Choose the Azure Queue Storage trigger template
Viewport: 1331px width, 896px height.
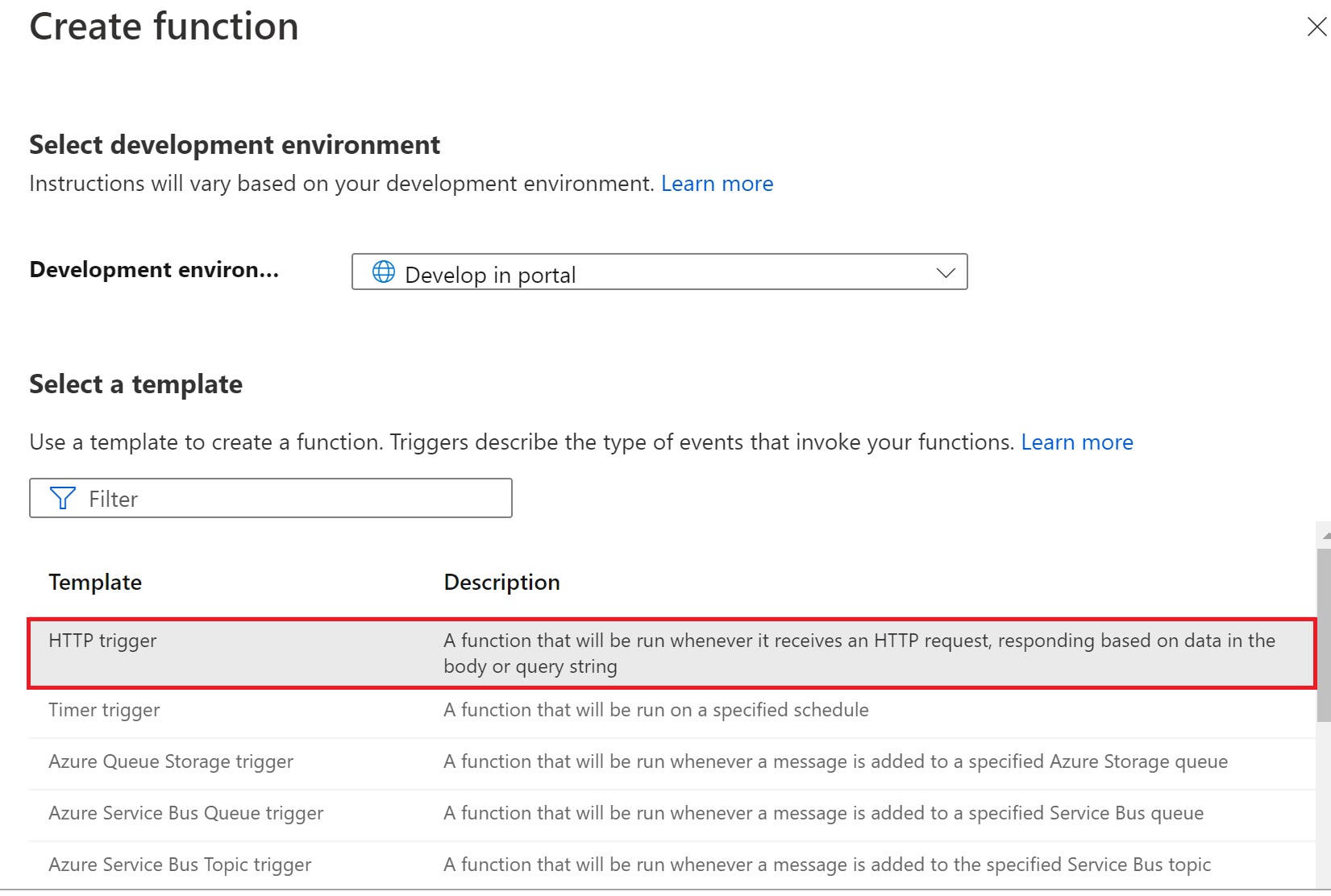[171, 762]
